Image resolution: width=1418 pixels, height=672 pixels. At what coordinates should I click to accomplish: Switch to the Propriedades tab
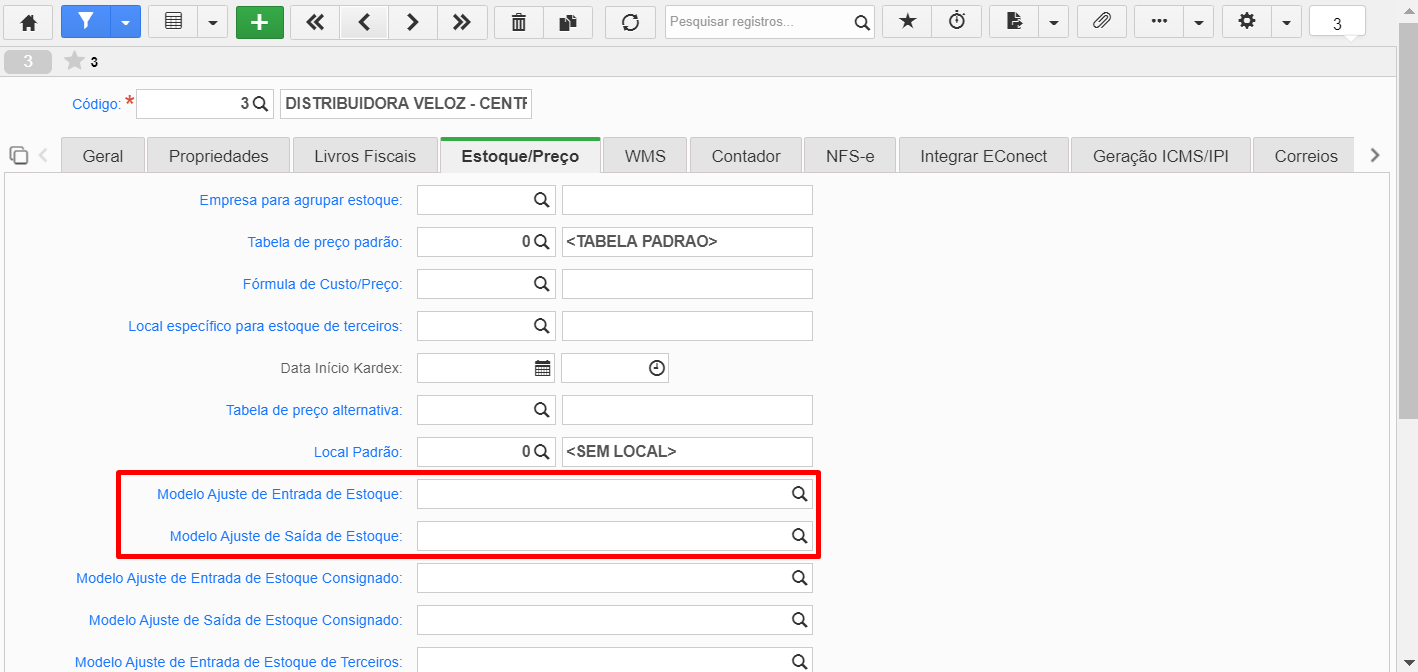pyautogui.click(x=218, y=156)
